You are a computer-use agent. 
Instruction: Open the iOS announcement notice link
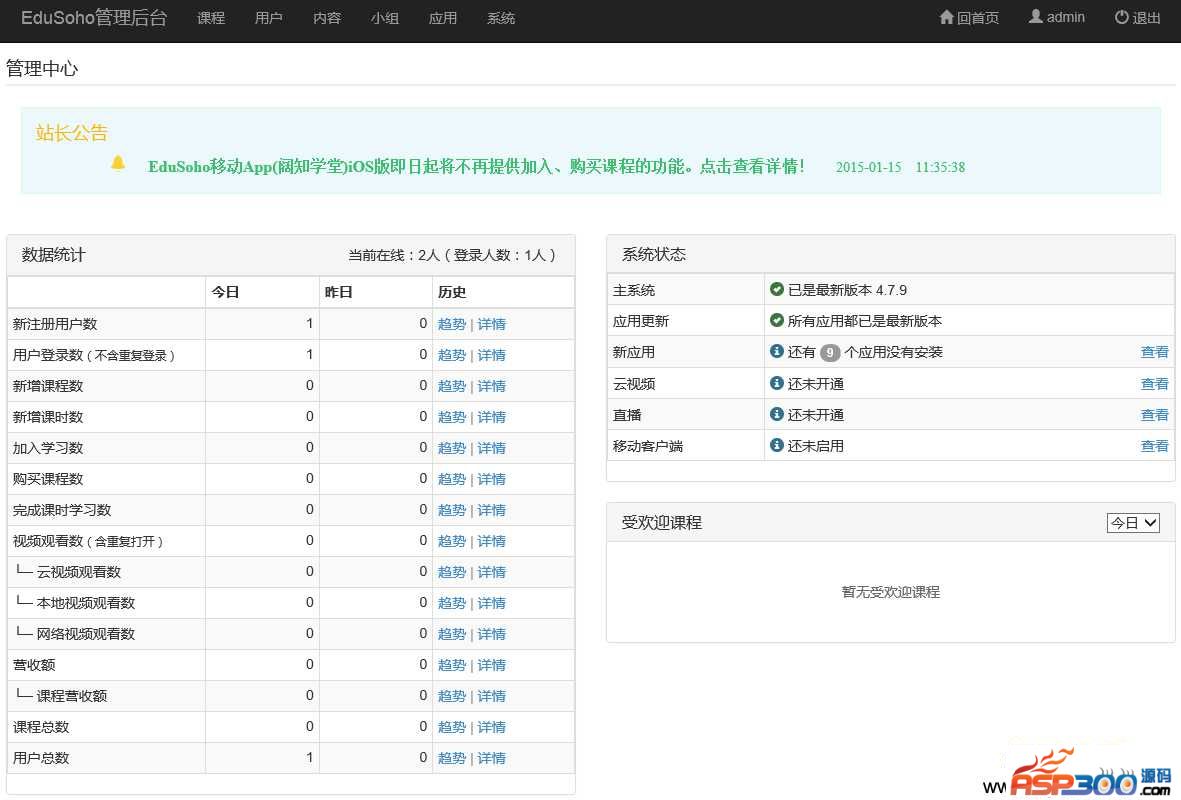tap(476, 167)
